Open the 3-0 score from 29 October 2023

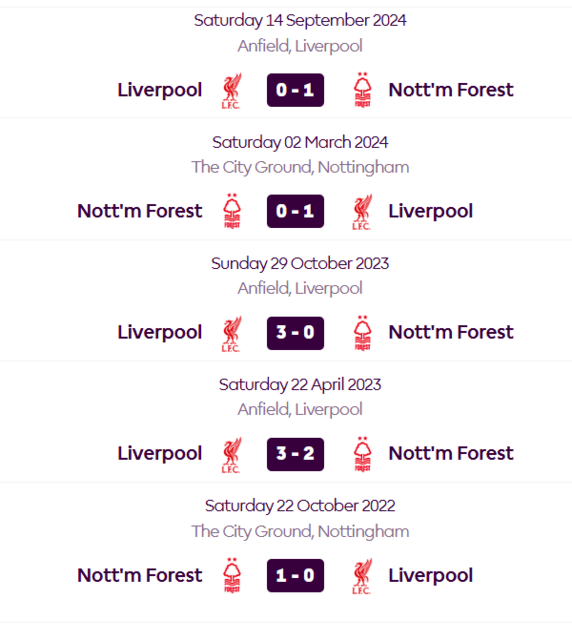pos(295,333)
